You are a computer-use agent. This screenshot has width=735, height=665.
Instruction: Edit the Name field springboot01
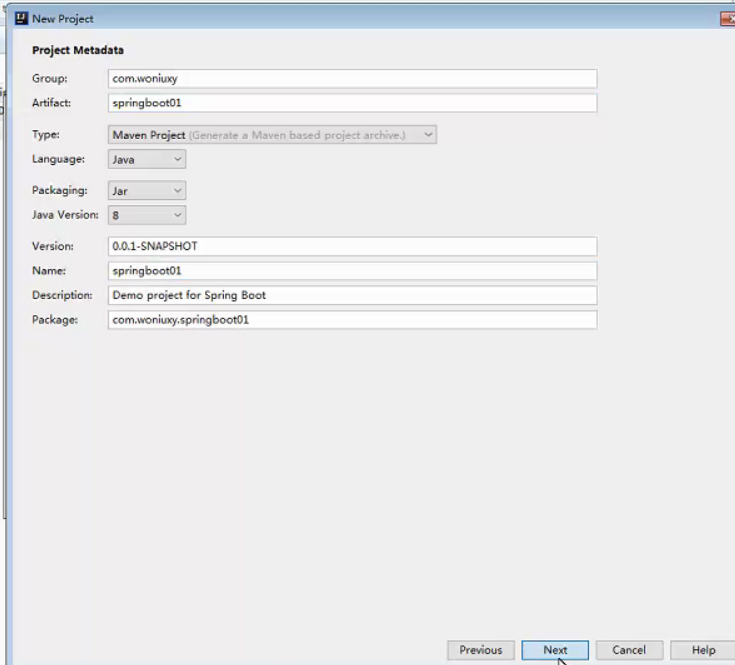tap(352, 270)
